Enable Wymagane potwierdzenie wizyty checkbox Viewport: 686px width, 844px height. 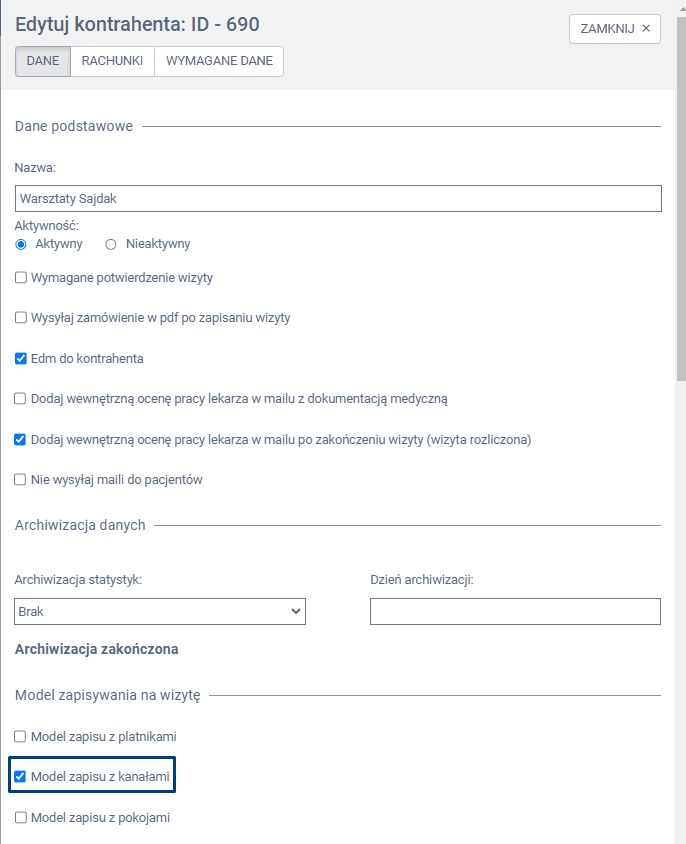(21, 277)
